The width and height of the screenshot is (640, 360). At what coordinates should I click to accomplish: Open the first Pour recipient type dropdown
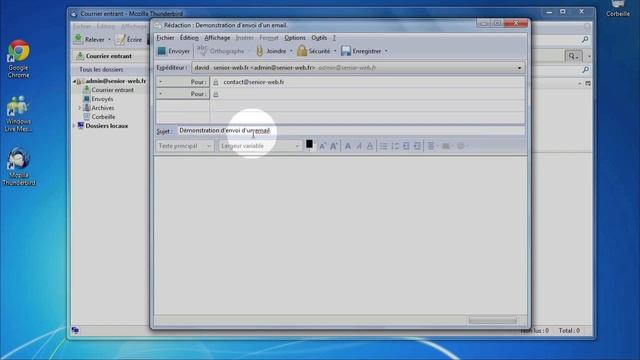click(182, 82)
